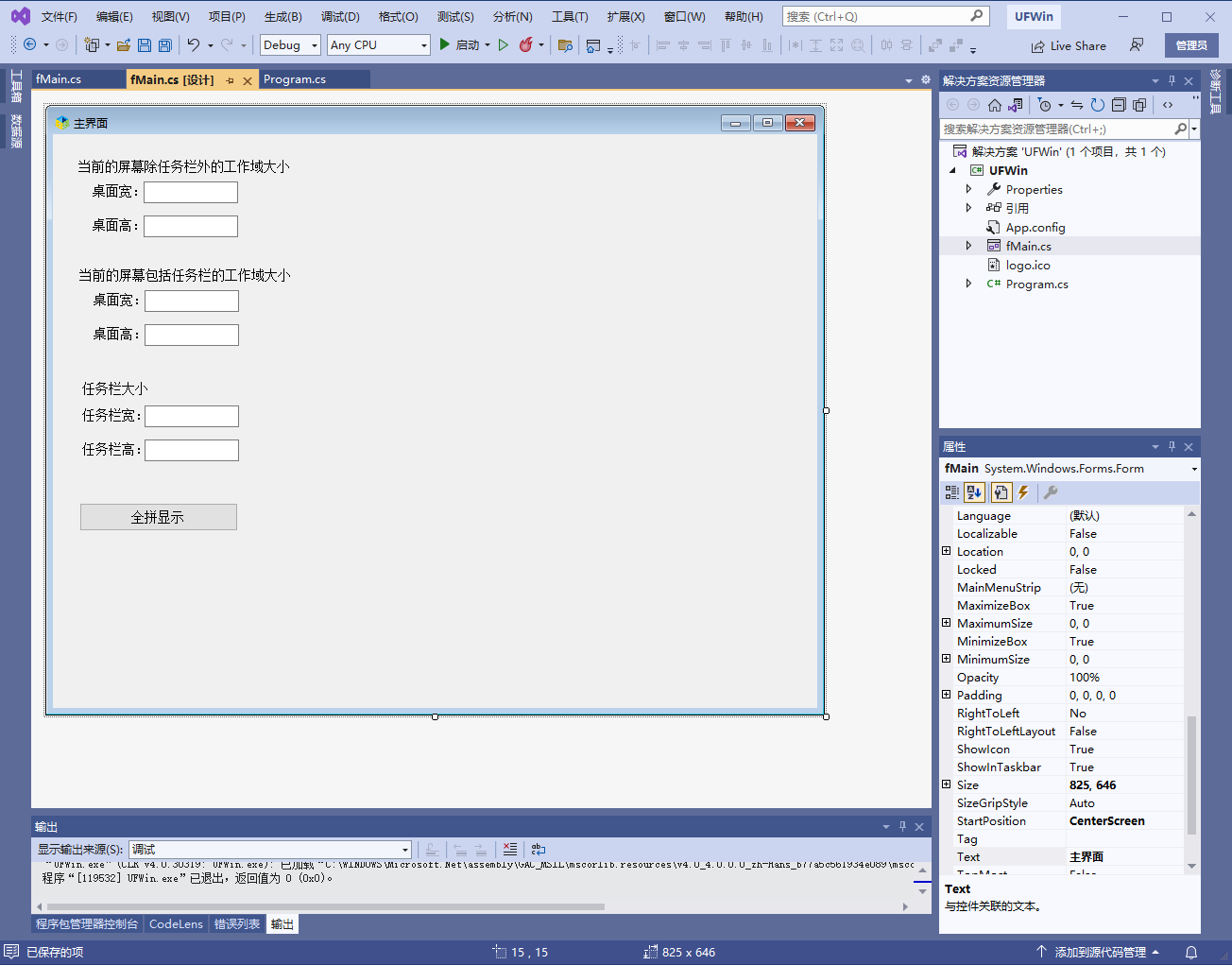Viewport: 1232px width, 965px height.
Task: Click the Collapse All icon
Action: 1119,105
